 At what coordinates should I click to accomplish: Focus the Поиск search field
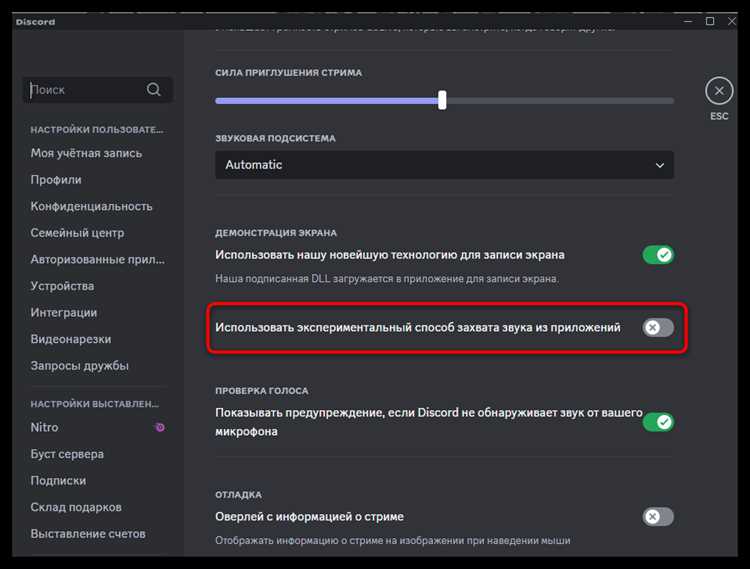pos(98,89)
